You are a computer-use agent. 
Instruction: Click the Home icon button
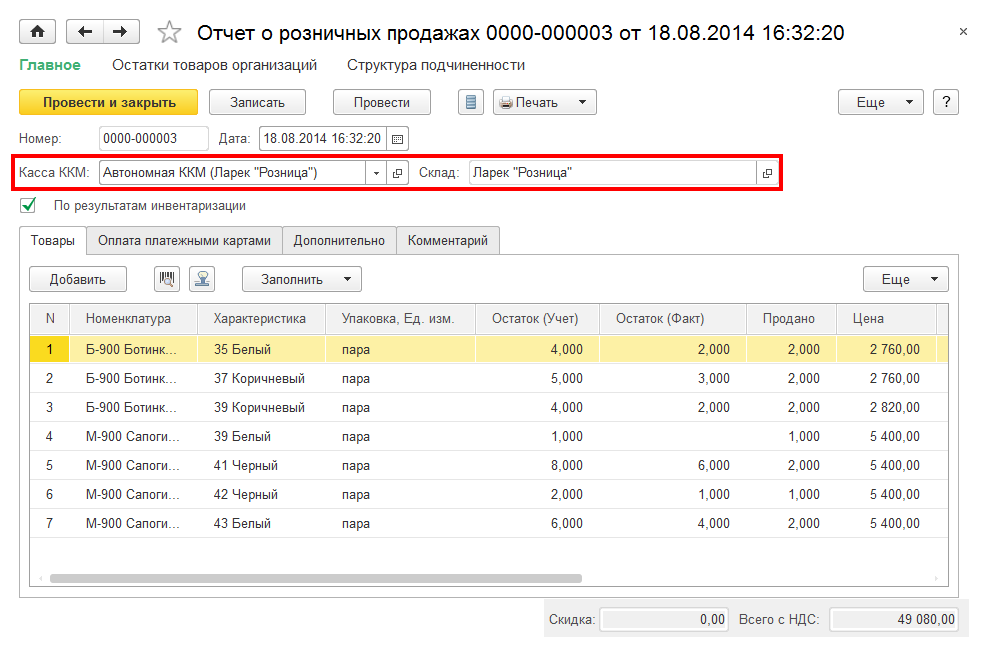[38, 32]
